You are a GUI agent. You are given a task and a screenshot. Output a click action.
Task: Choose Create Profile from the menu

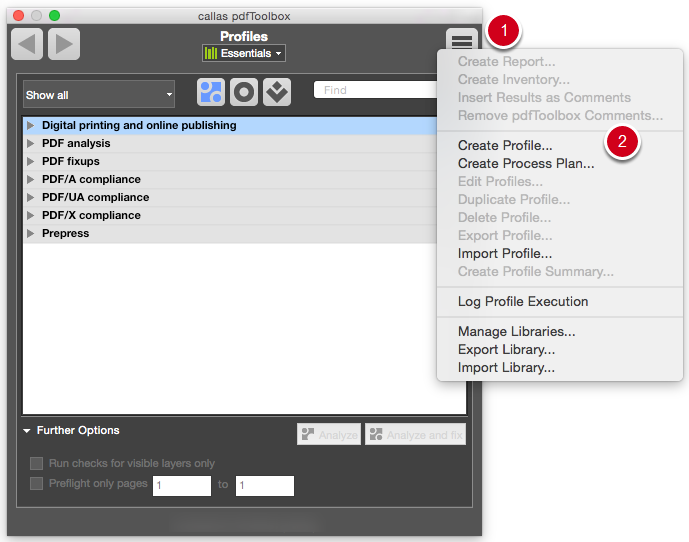tap(505, 146)
